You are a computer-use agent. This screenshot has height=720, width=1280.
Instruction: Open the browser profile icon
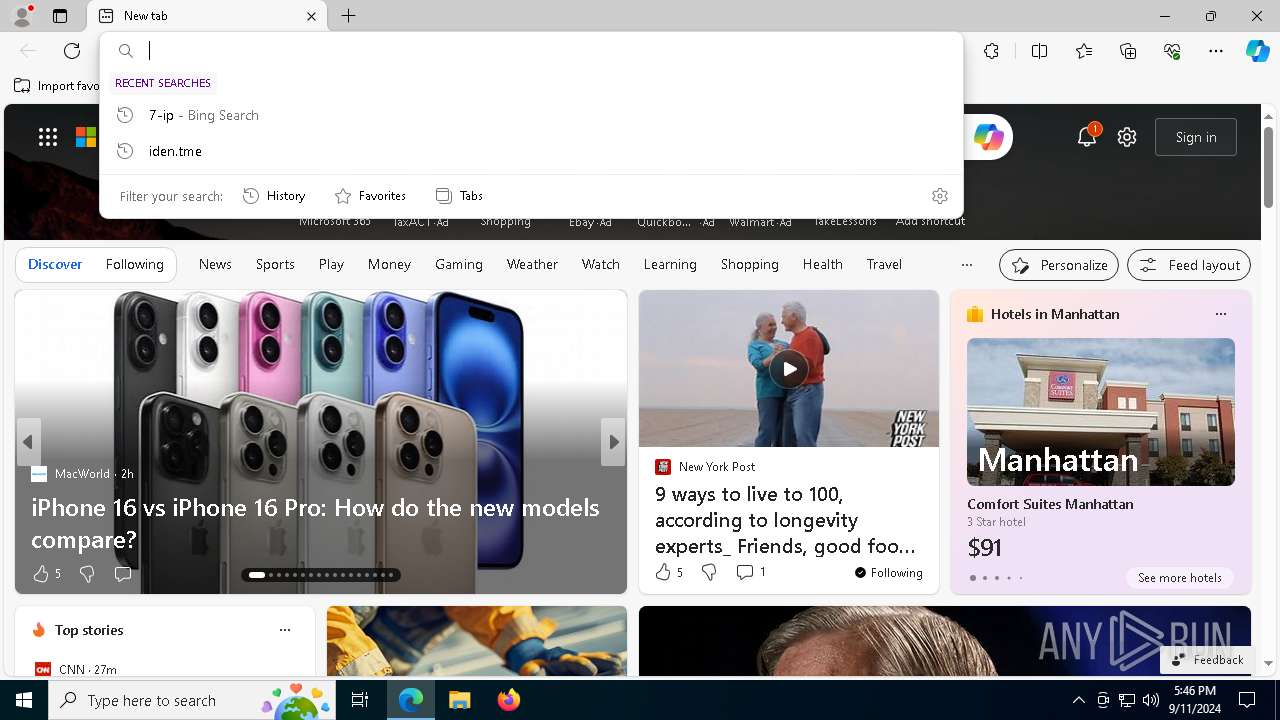coord(22,16)
